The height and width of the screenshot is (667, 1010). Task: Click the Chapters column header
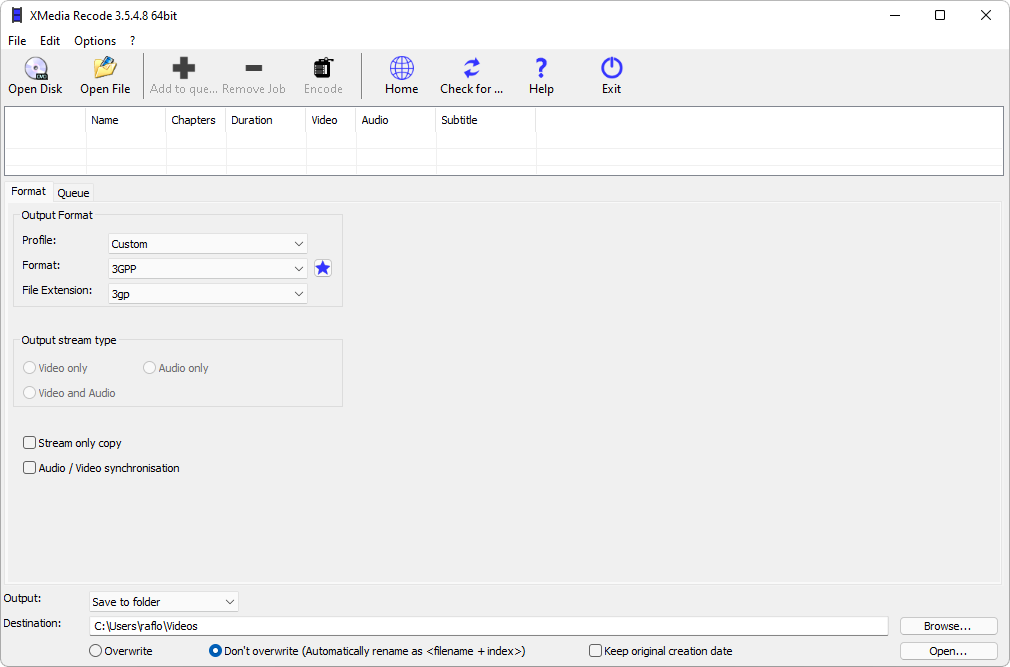[196, 120]
